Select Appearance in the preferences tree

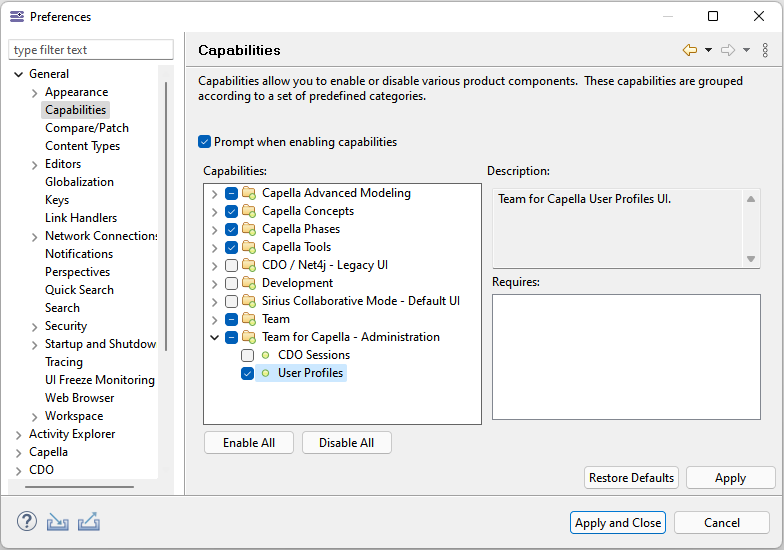click(x=76, y=92)
